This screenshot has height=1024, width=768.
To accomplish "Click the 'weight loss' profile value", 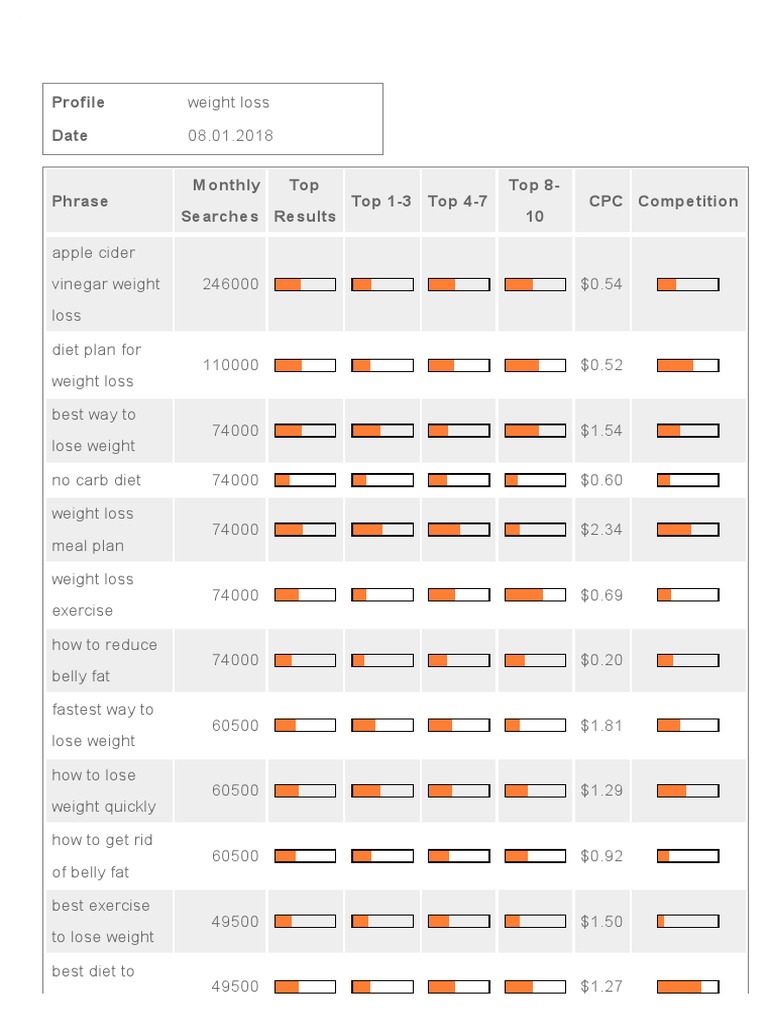I will pyautogui.click(x=228, y=102).
